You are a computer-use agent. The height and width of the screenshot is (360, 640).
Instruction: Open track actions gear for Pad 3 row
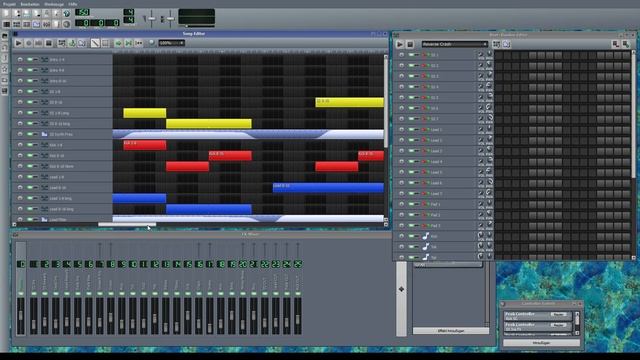(x=402, y=225)
